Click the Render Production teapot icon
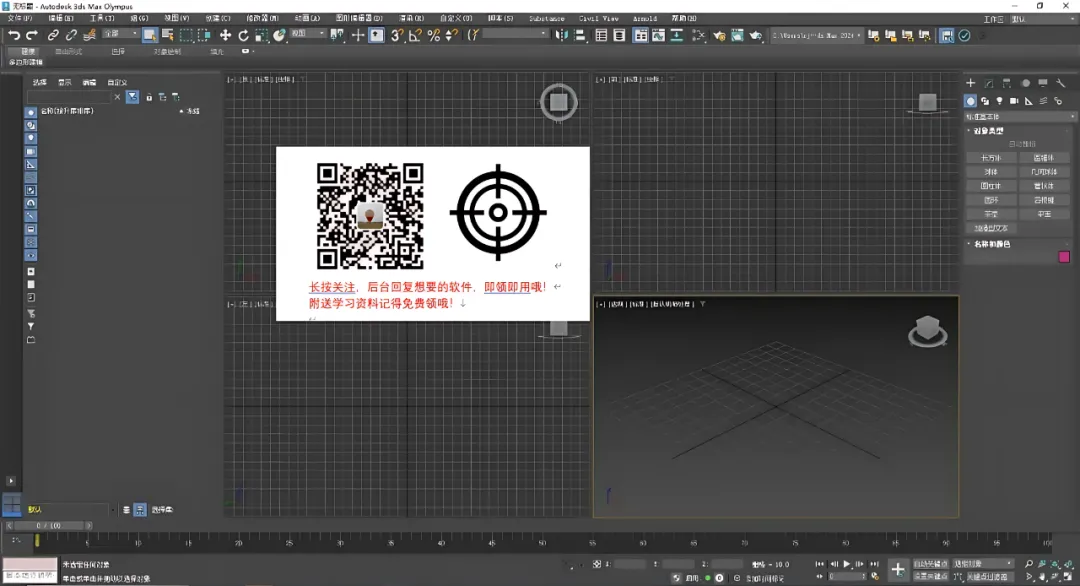Viewport: 1080px width, 586px height. pos(756,35)
